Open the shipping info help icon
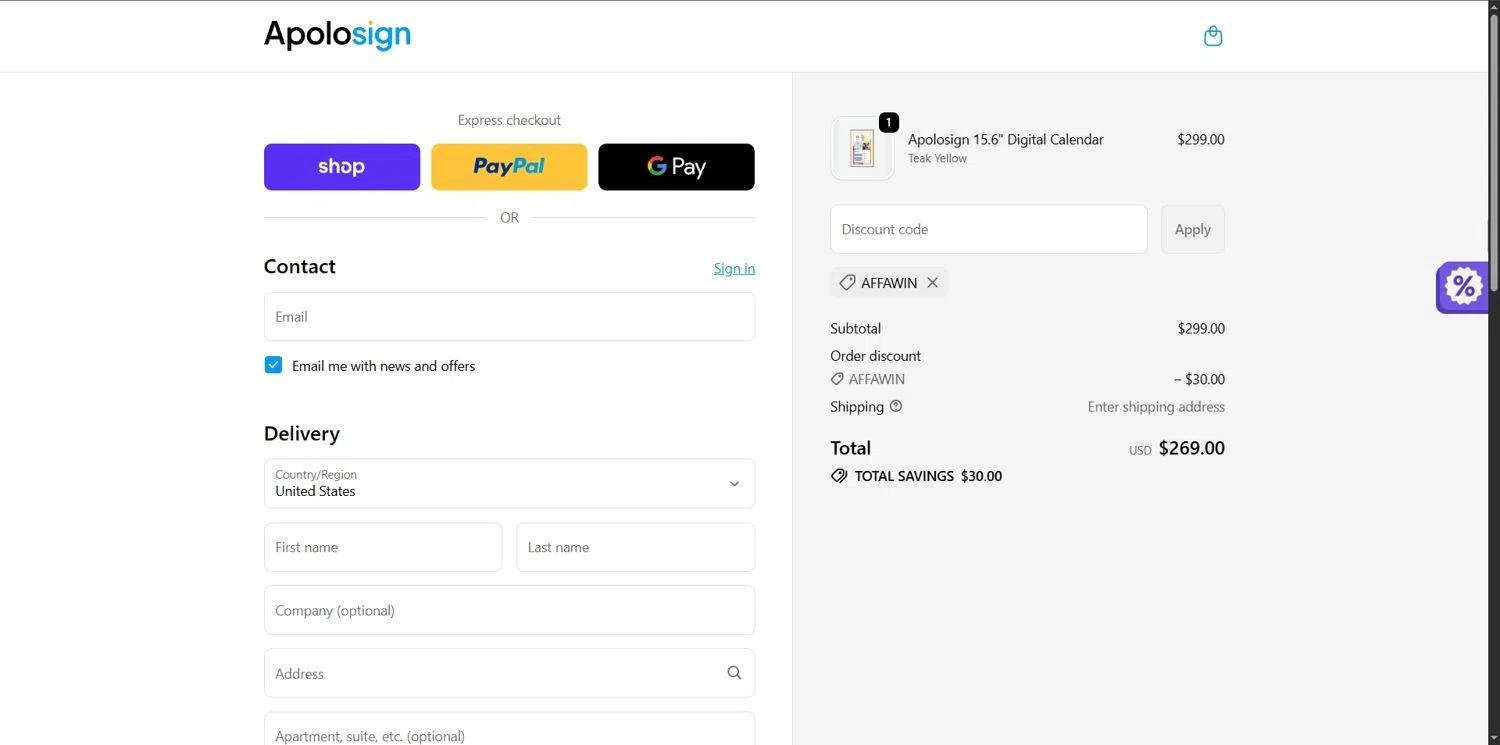The image size is (1500, 745). (x=896, y=406)
